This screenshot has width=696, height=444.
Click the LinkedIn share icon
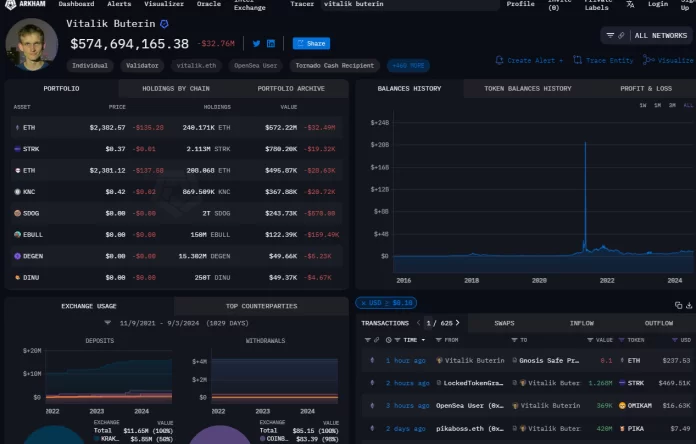(271, 44)
